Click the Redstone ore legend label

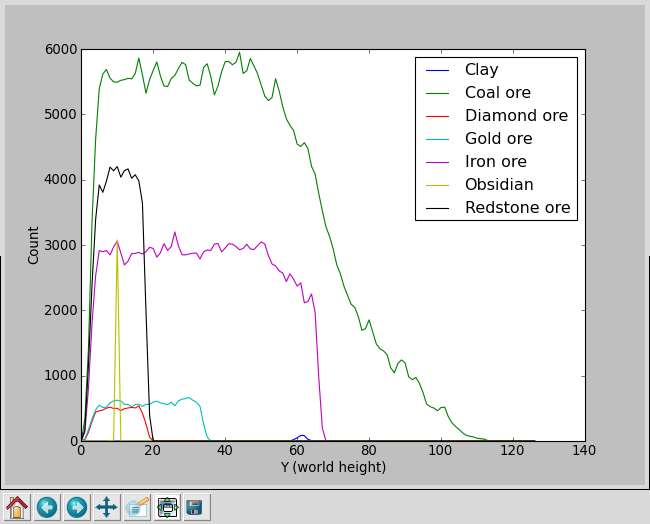click(517, 208)
